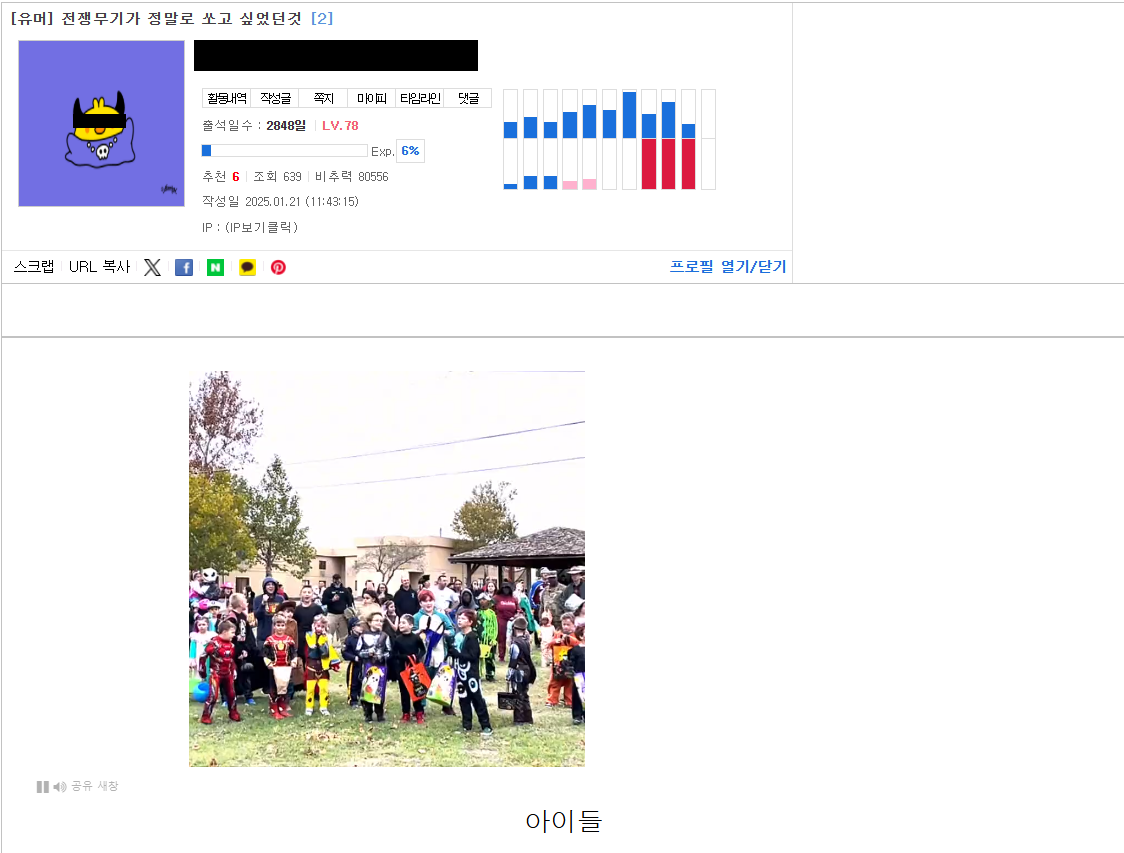Open the 마이피 tab
The image size is (1124, 853).
point(371,98)
